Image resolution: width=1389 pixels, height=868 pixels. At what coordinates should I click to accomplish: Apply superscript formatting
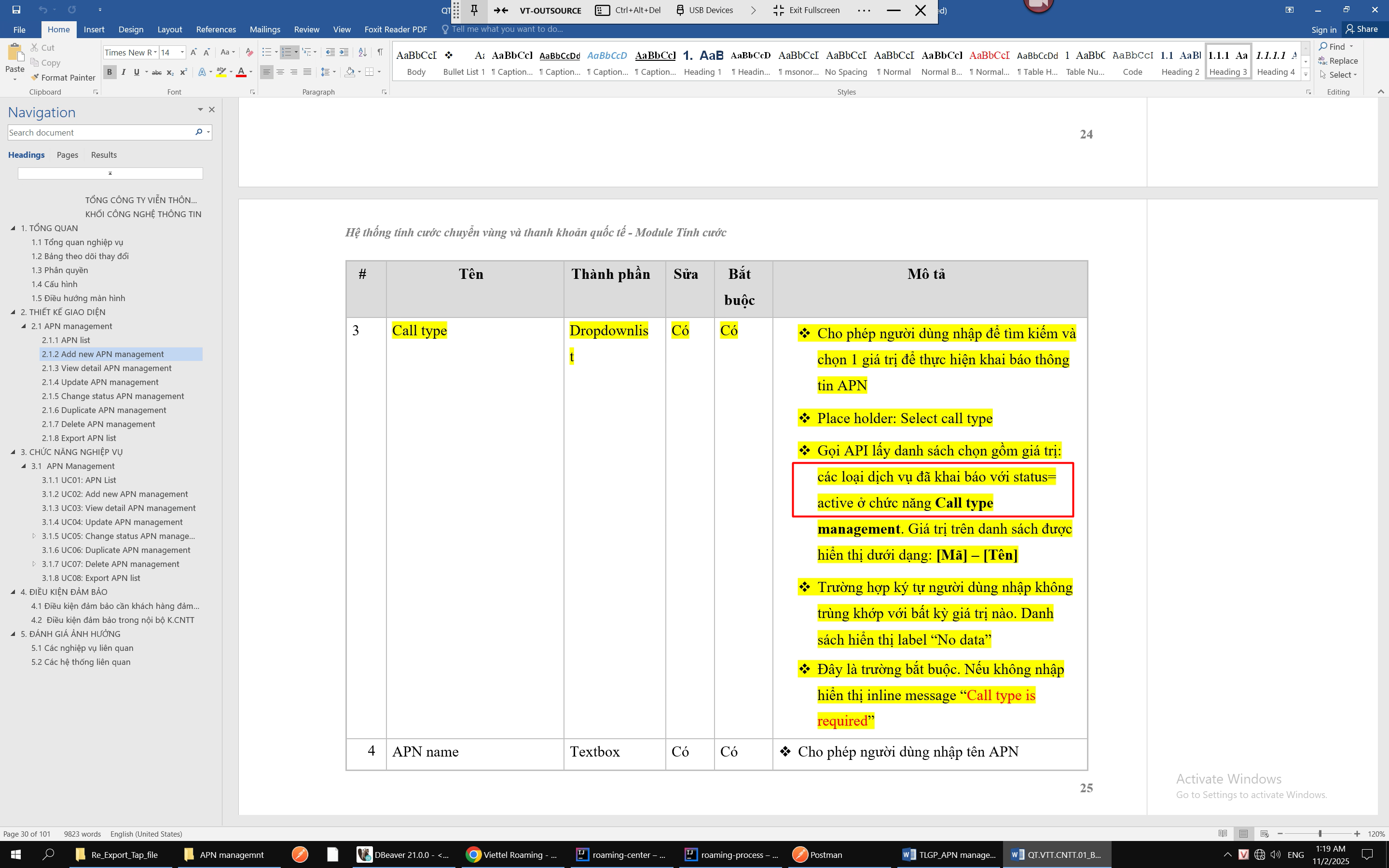click(x=183, y=72)
